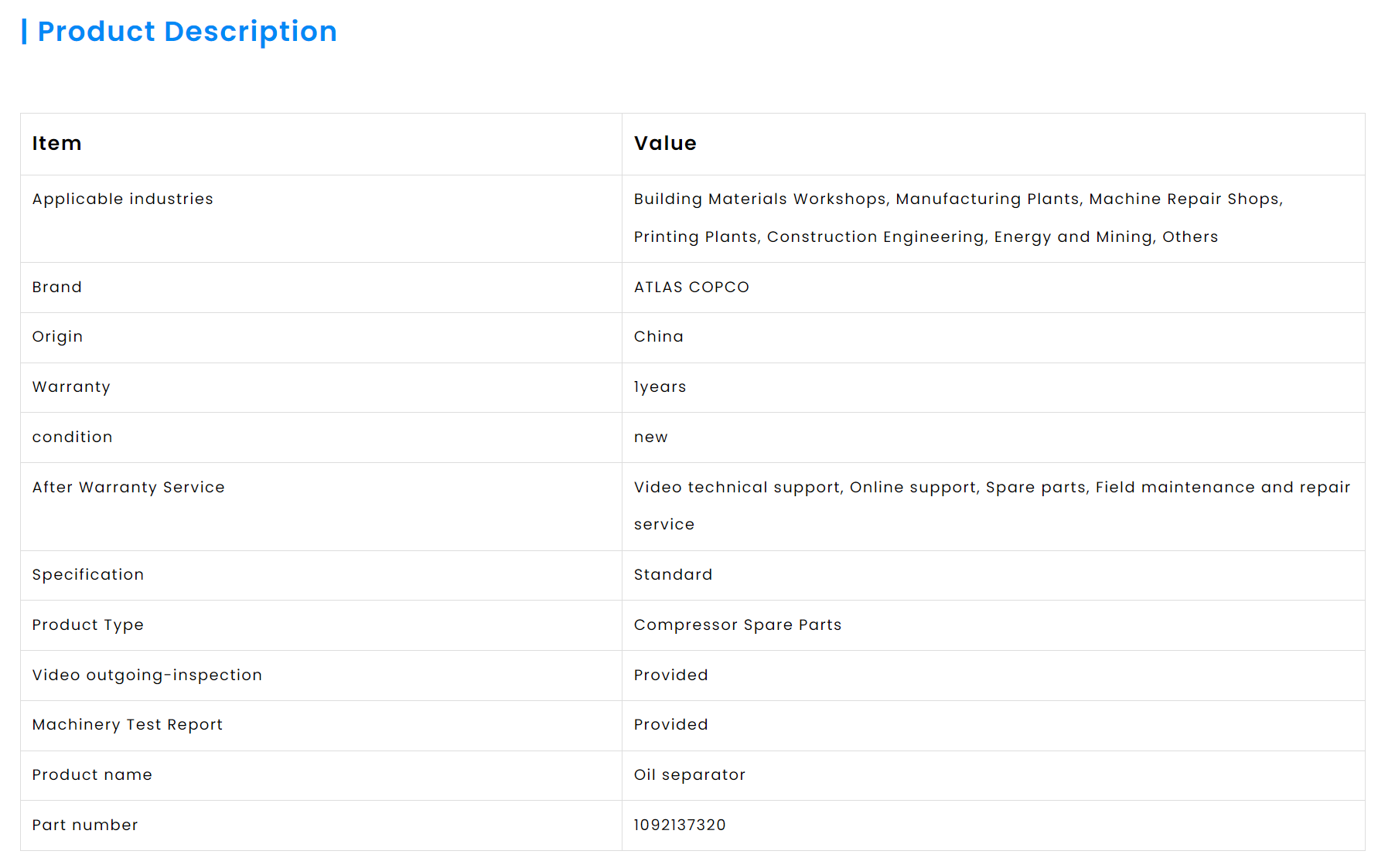Click the Applicable industries row label
Image resolution: width=1378 pixels, height=868 pixels.
[123, 199]
